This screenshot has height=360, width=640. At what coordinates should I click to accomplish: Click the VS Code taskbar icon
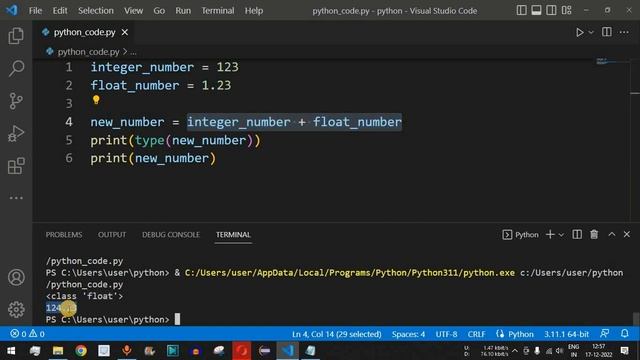287,351
